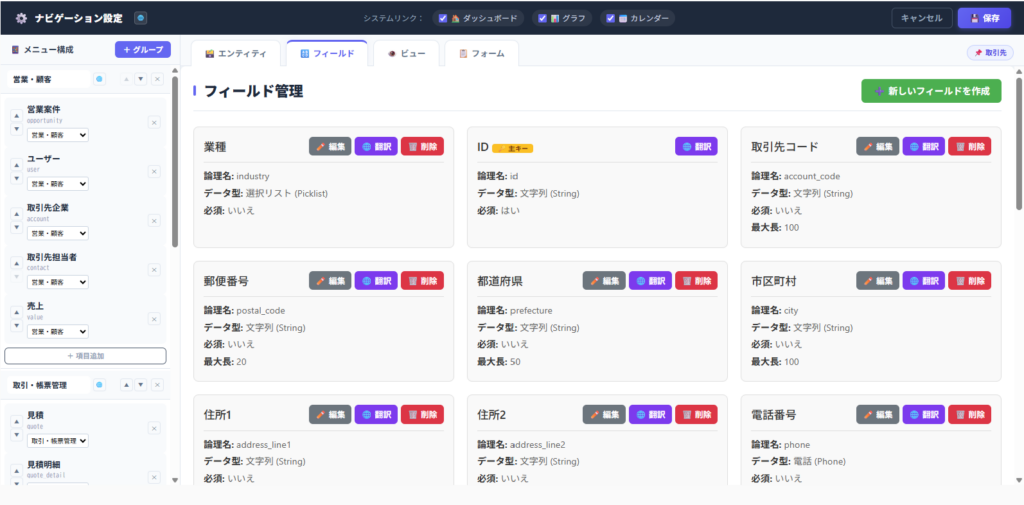Open group dropdown for 取引先企業
The height and width of the screenshot is (505, 1024).
(x=58, y=233)
